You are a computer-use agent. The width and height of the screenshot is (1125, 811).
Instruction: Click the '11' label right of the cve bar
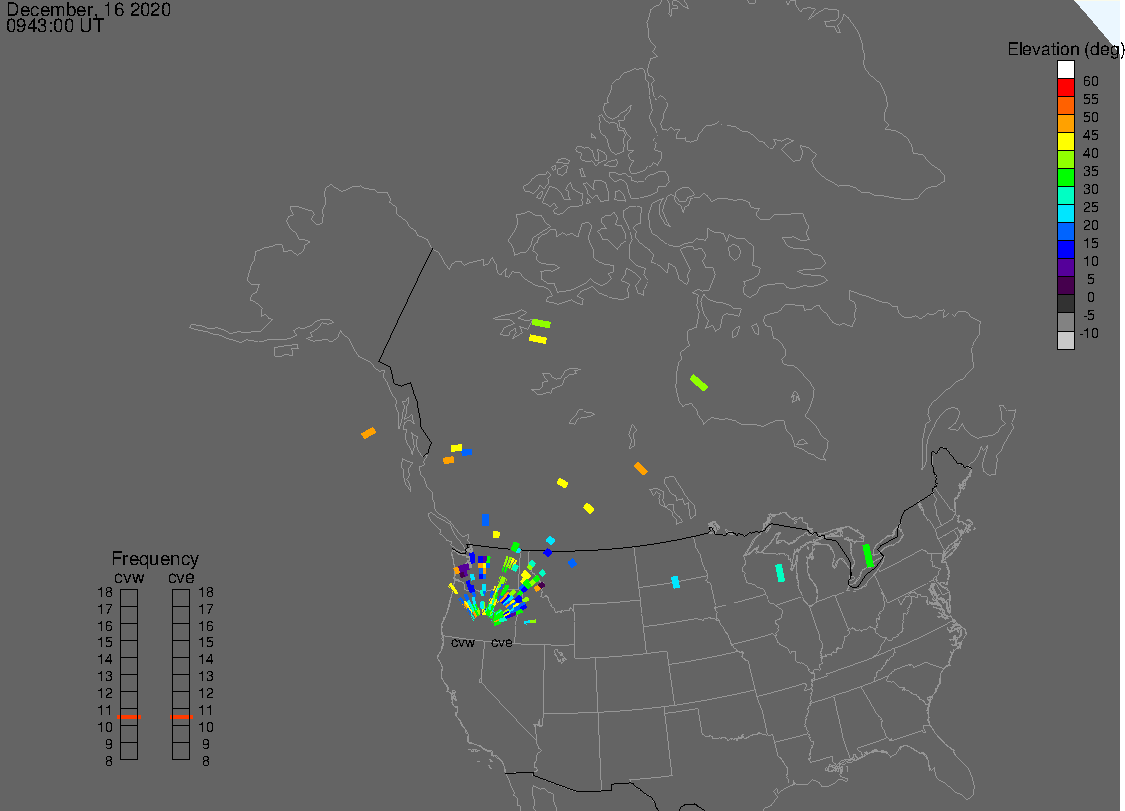click(206, 710)
